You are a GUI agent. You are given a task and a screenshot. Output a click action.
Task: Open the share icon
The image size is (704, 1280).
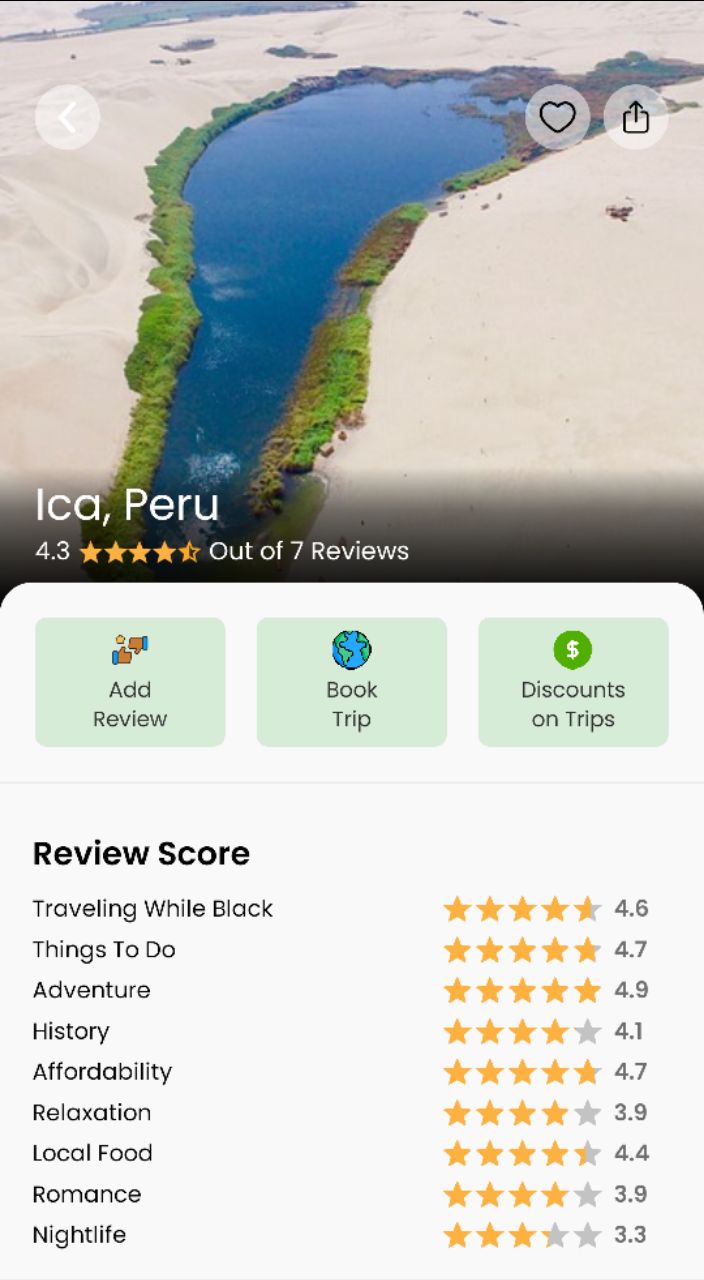coord(636,117)
